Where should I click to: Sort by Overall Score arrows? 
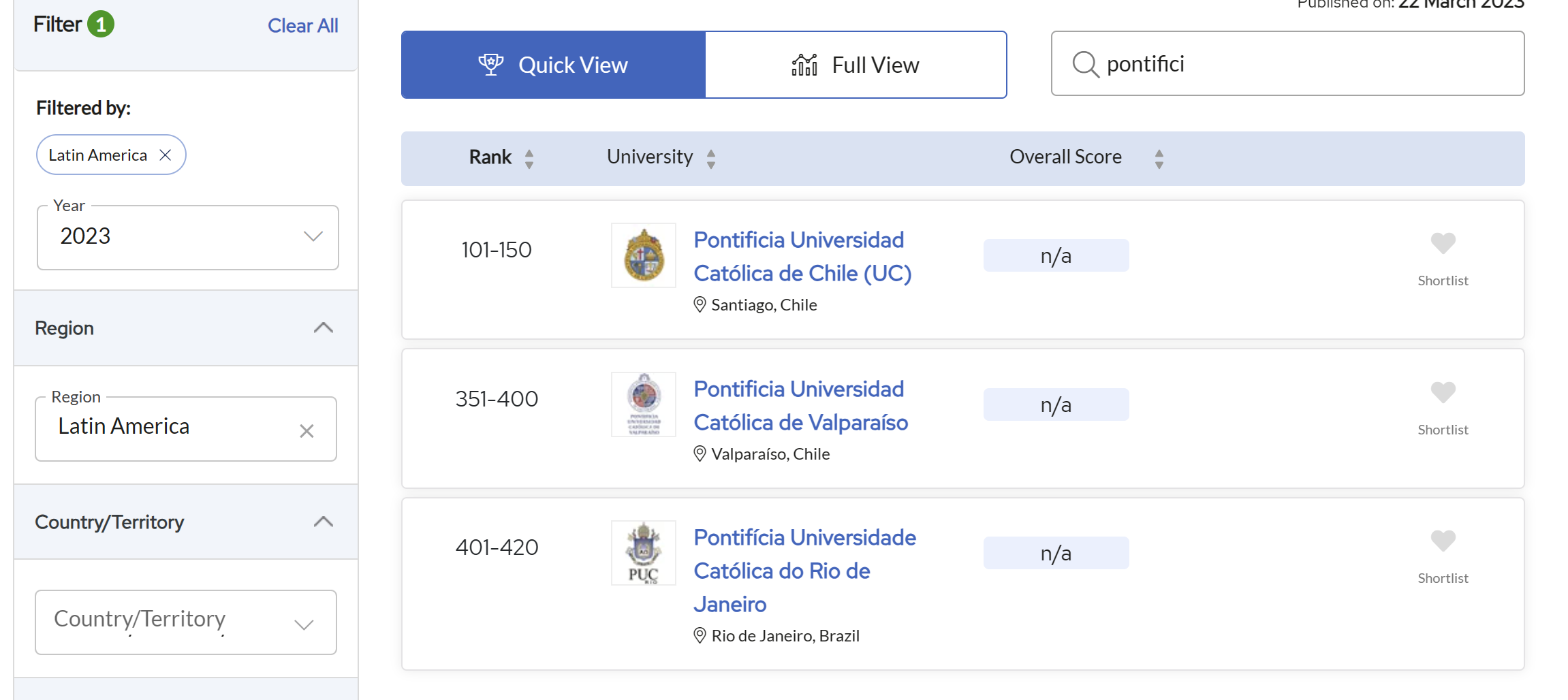click(x=1159, y=159)
